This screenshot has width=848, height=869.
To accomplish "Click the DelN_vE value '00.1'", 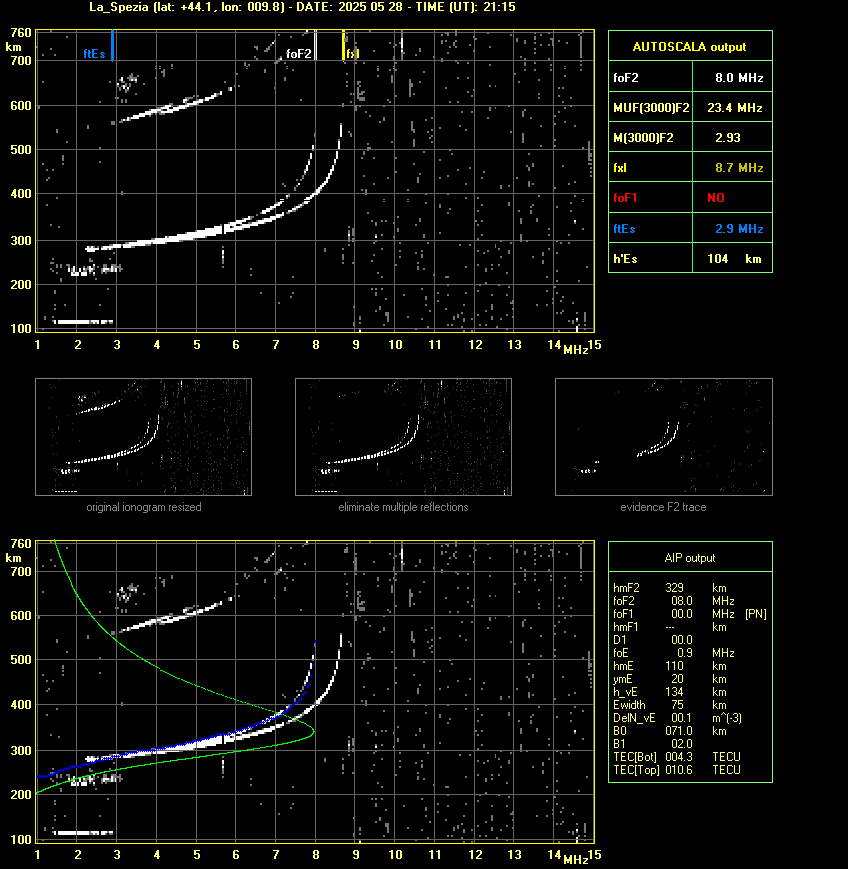I will point(682,718).
